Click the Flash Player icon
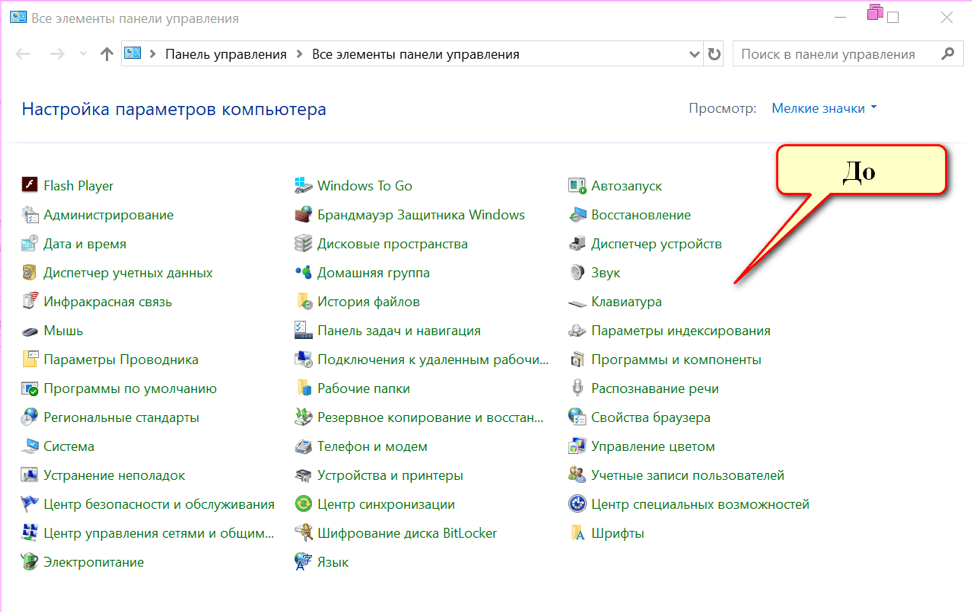Image resolution: width=972 pixels, height=612 pixels. (29, 185)
